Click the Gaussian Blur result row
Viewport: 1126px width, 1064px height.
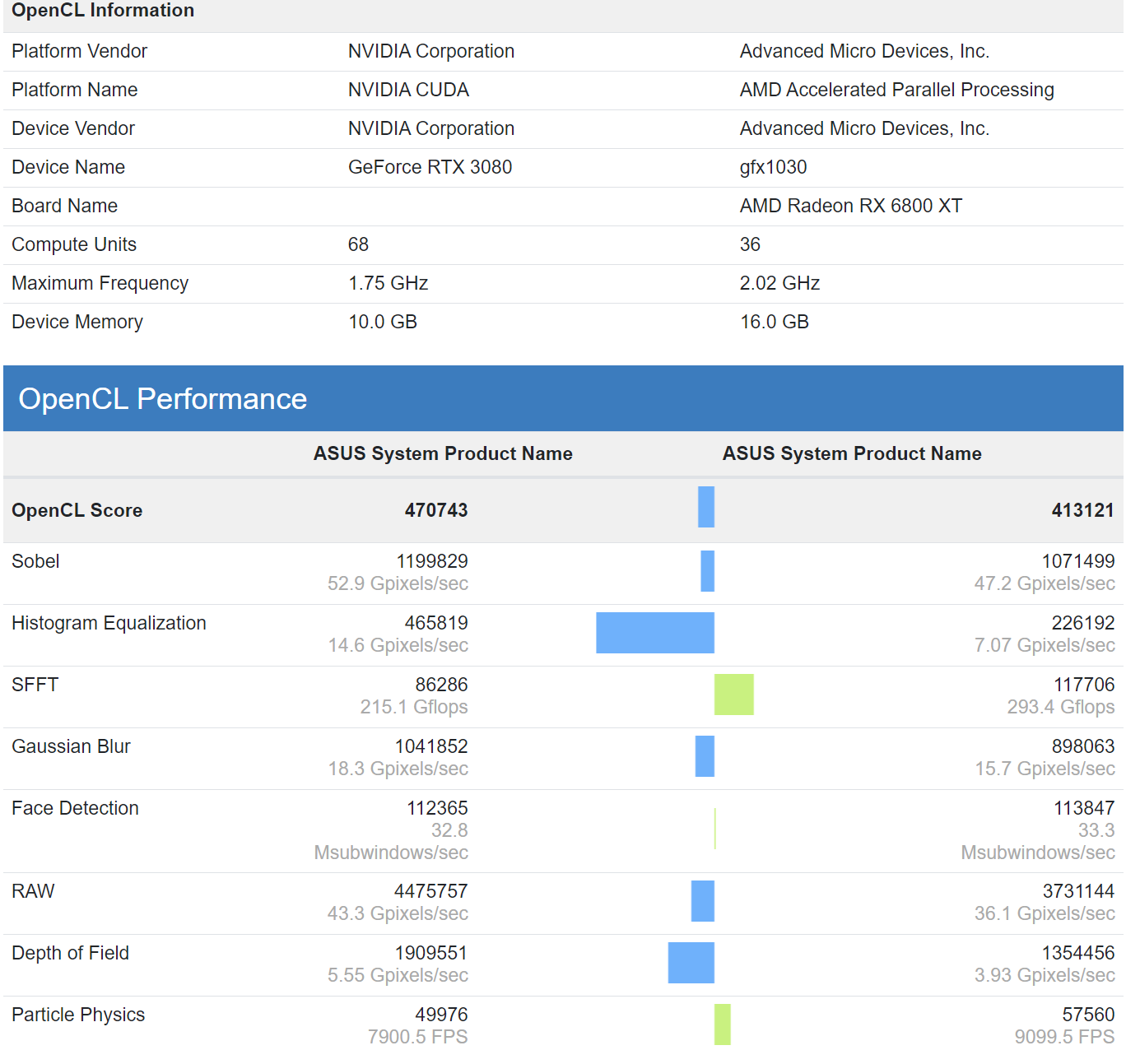tap(71, 746)
